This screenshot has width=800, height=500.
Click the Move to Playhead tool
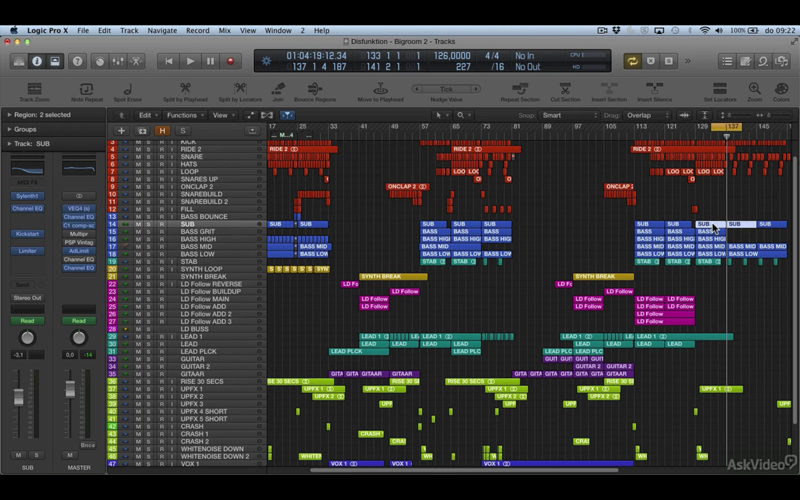380,92
